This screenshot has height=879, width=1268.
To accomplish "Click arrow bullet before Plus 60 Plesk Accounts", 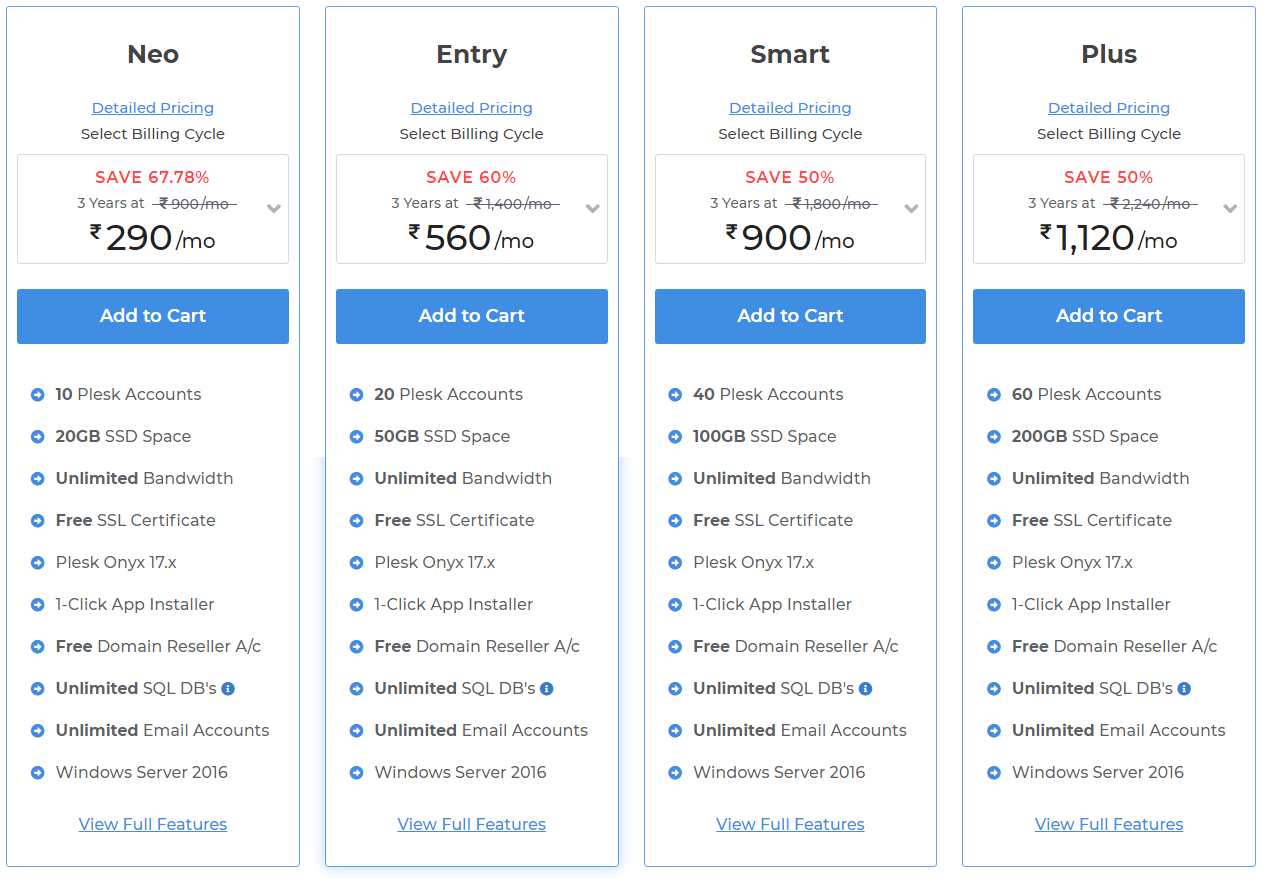I will (994, 395).
